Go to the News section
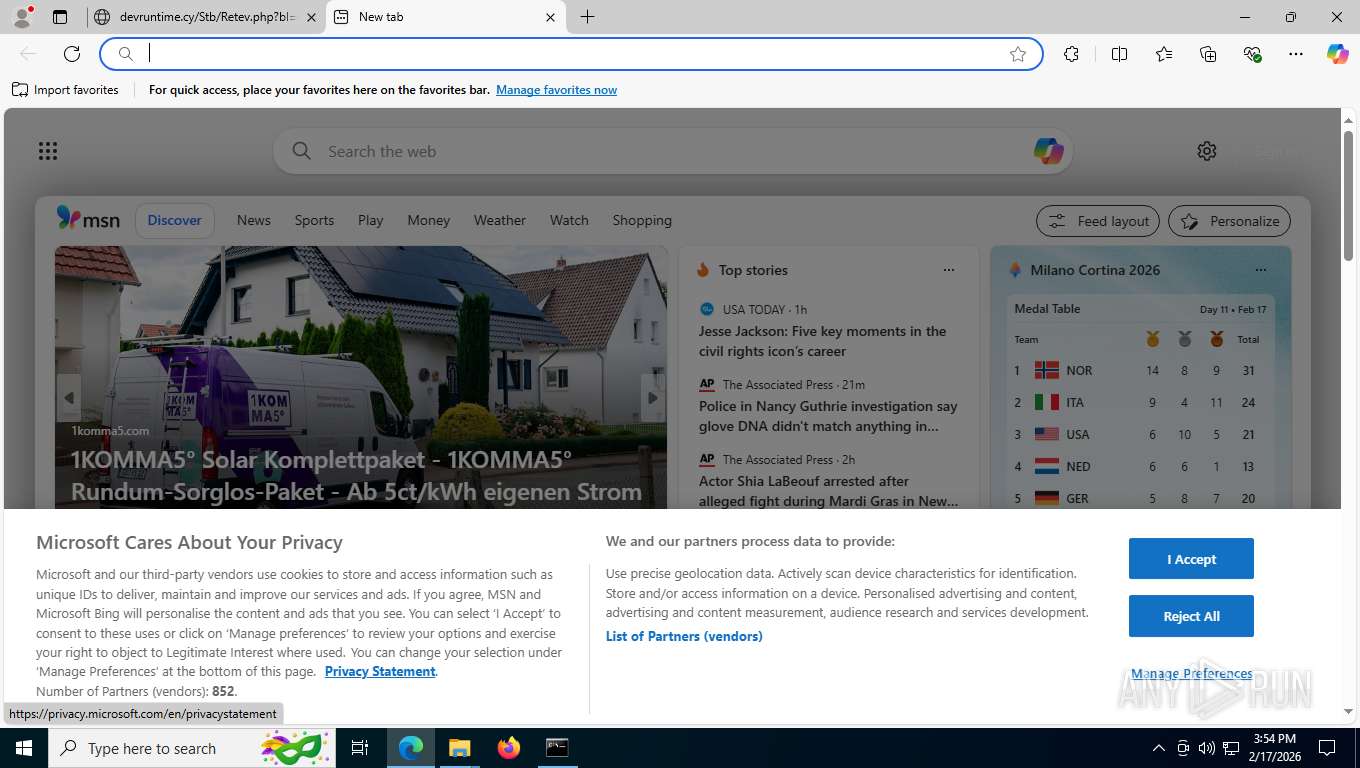The height and width of the screenshot is (768, 1360). coord(254,220)
